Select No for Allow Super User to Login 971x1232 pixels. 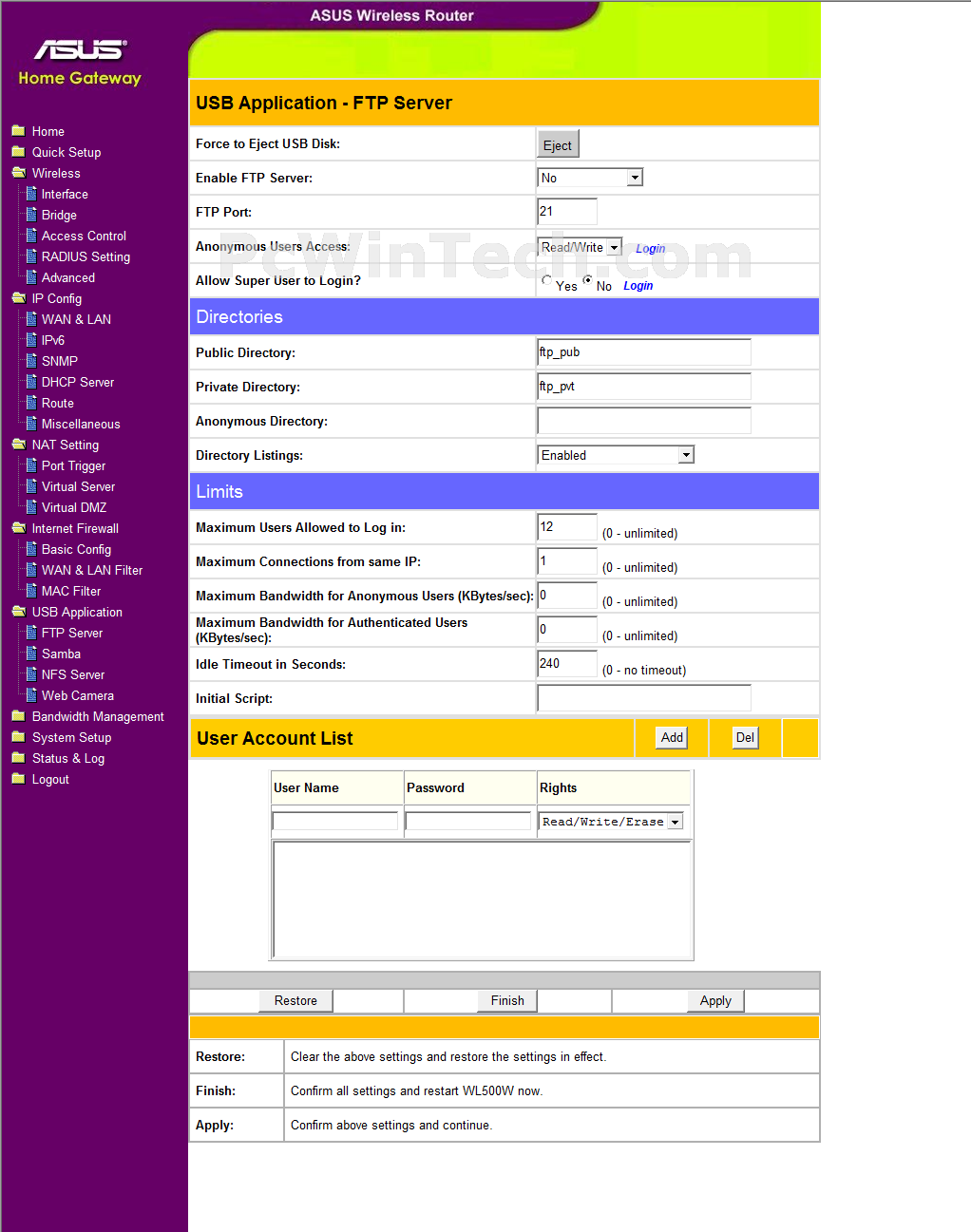588,280
